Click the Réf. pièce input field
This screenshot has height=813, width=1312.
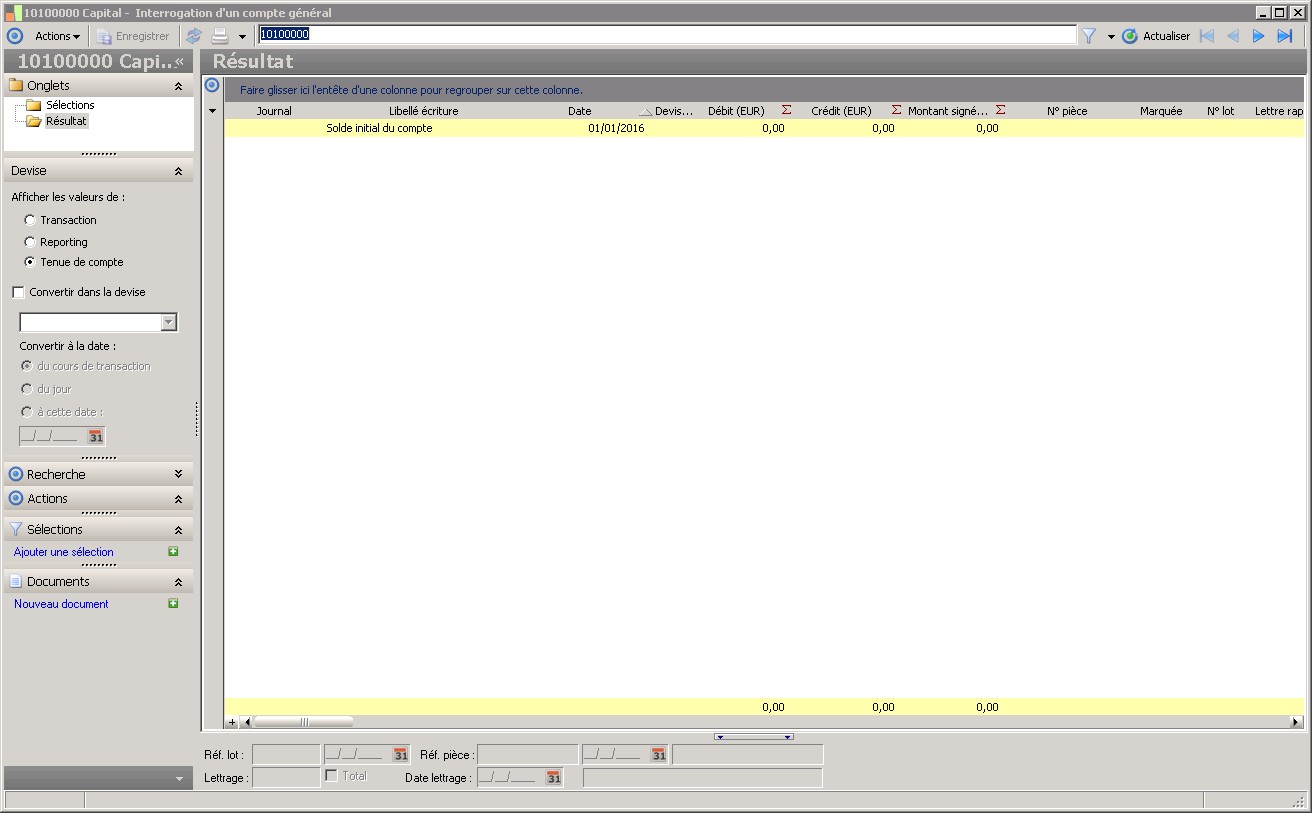(528, 755)
